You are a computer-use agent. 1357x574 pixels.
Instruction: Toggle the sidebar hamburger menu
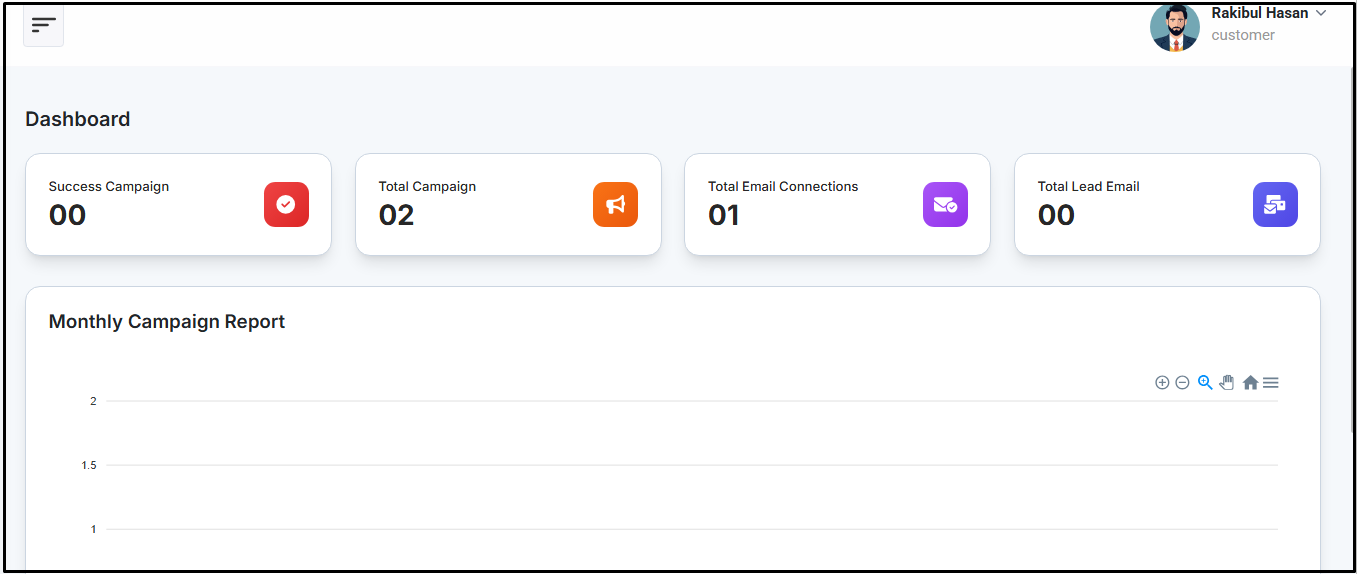click(x=43, y=25)
